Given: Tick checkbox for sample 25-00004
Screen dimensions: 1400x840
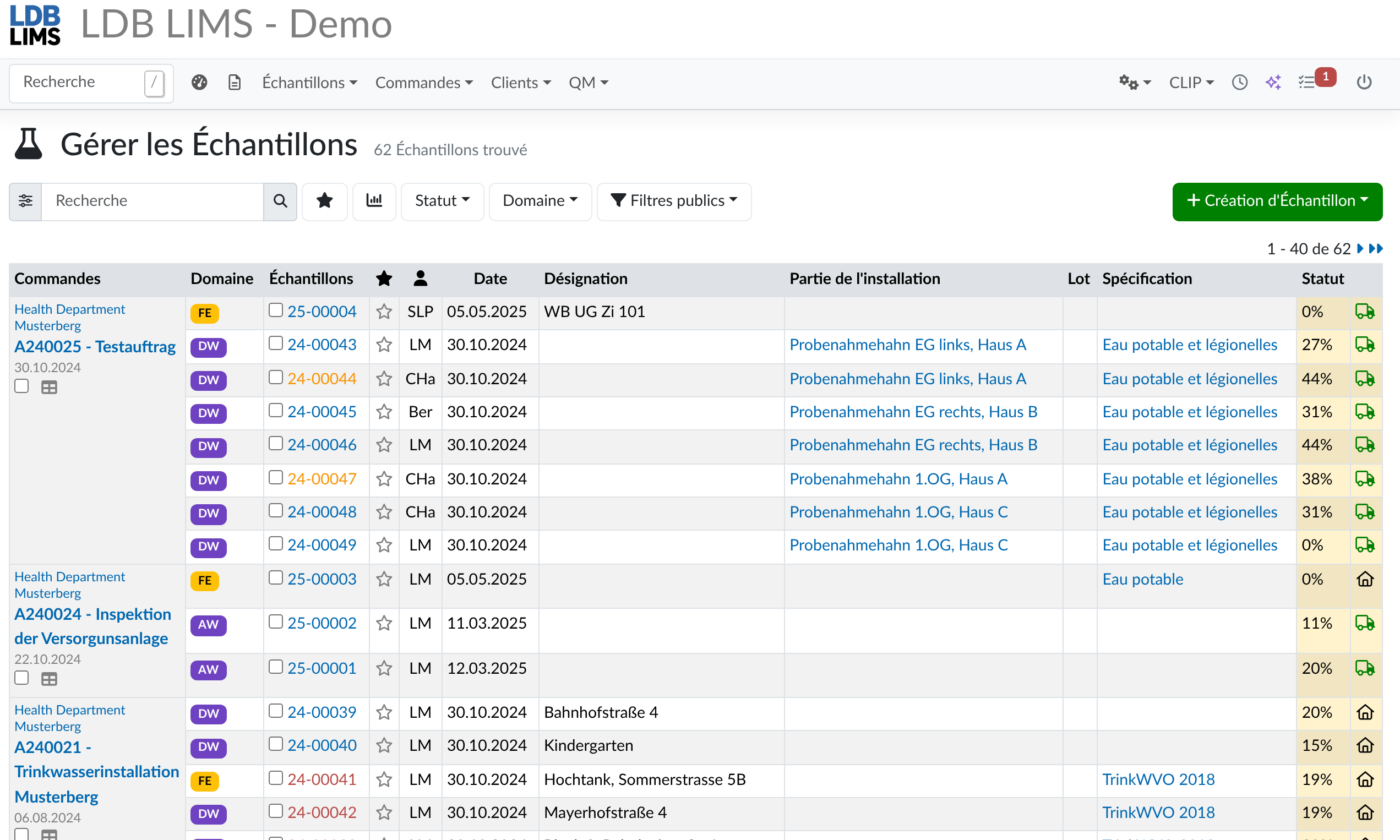Looking at the screenshot, I should pos(276,310).
